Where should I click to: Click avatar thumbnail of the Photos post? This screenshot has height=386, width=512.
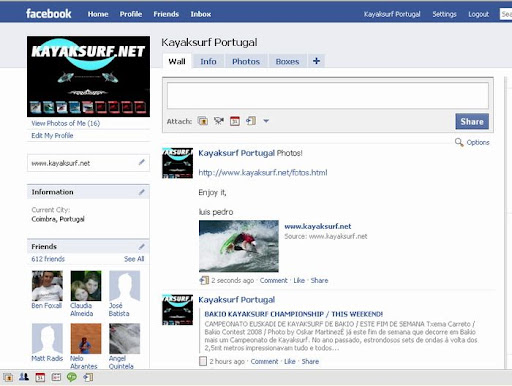[x=177, y=163]
